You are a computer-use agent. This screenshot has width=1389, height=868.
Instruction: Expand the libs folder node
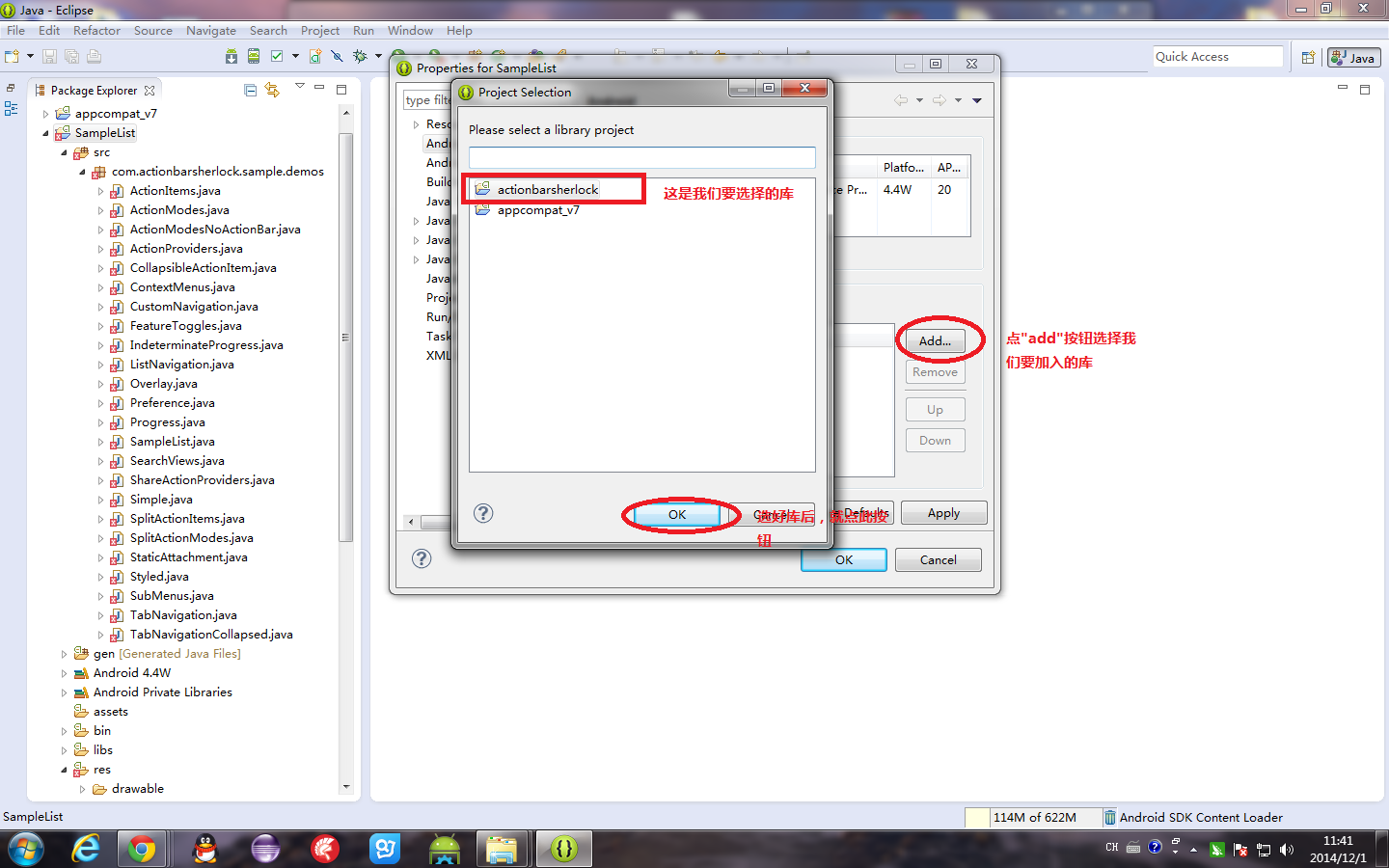click(64, 750)
